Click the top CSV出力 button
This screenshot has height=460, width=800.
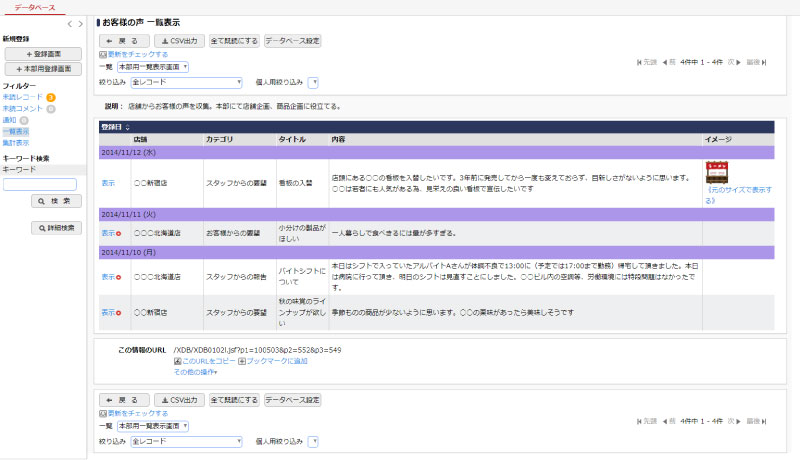click(x=179, y=41)
